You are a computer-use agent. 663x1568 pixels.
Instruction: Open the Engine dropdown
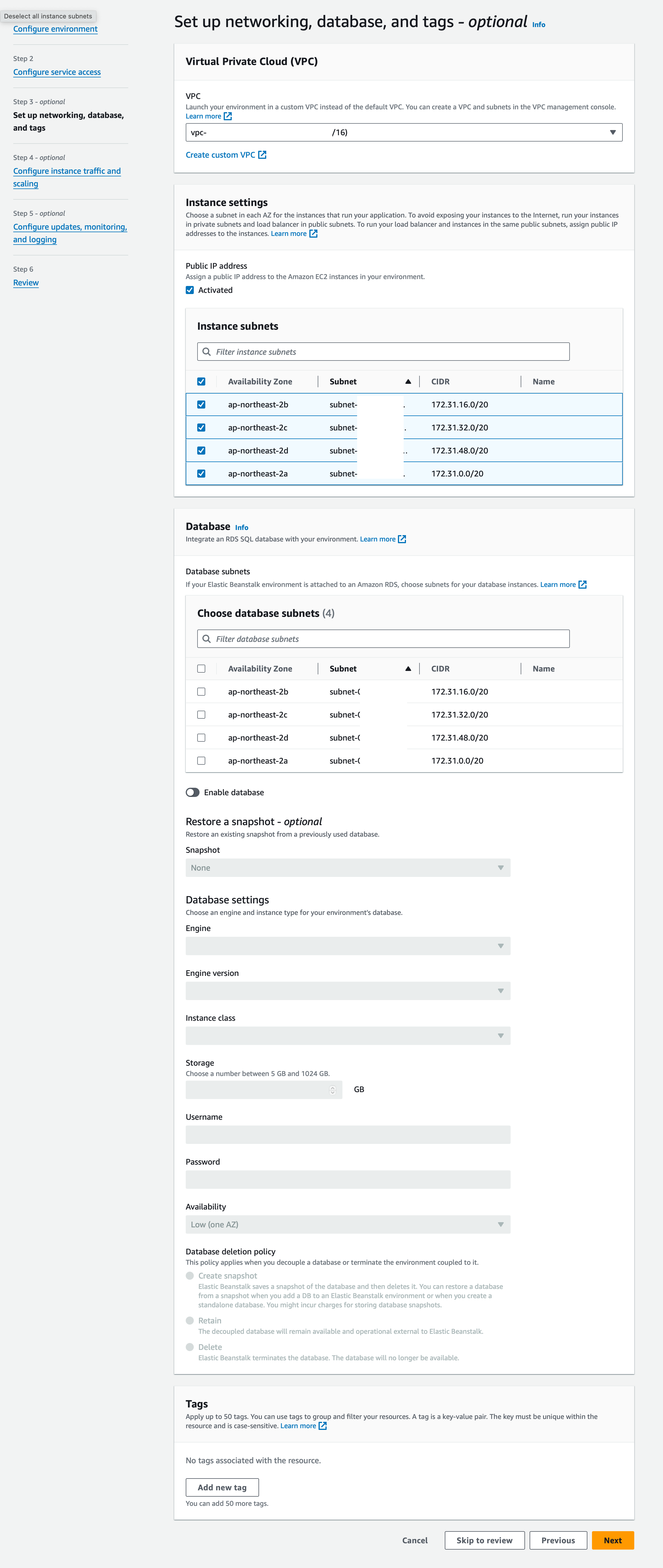(x=348, y=947)
